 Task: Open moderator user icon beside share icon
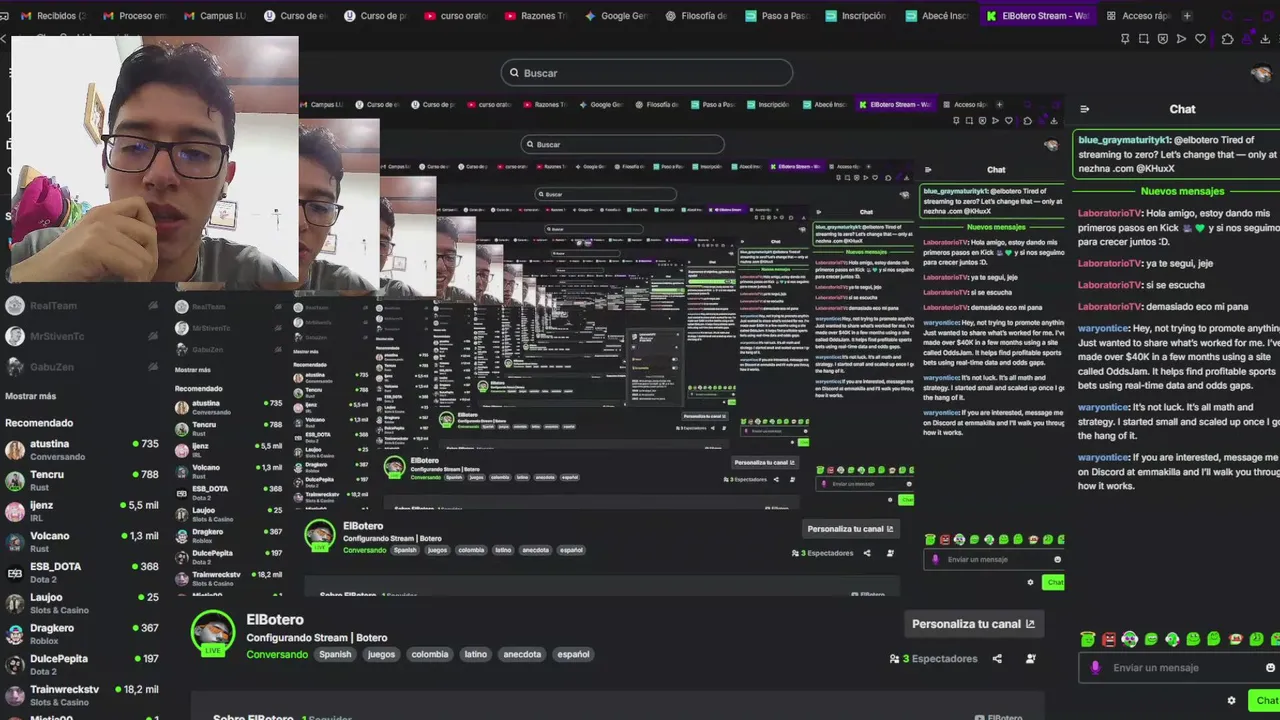(1031, 659)
